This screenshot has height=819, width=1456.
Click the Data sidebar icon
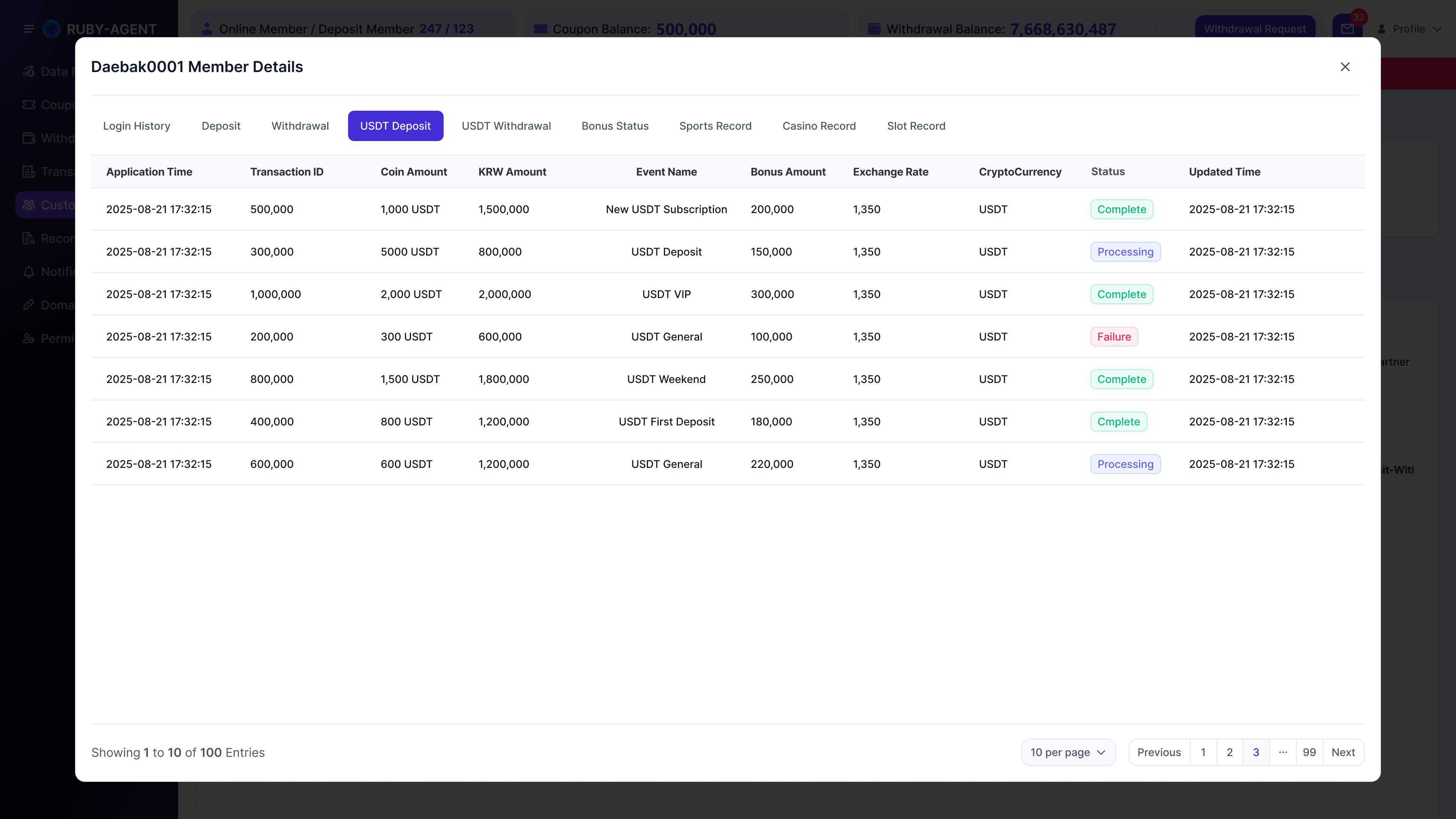tap(29, 71)
